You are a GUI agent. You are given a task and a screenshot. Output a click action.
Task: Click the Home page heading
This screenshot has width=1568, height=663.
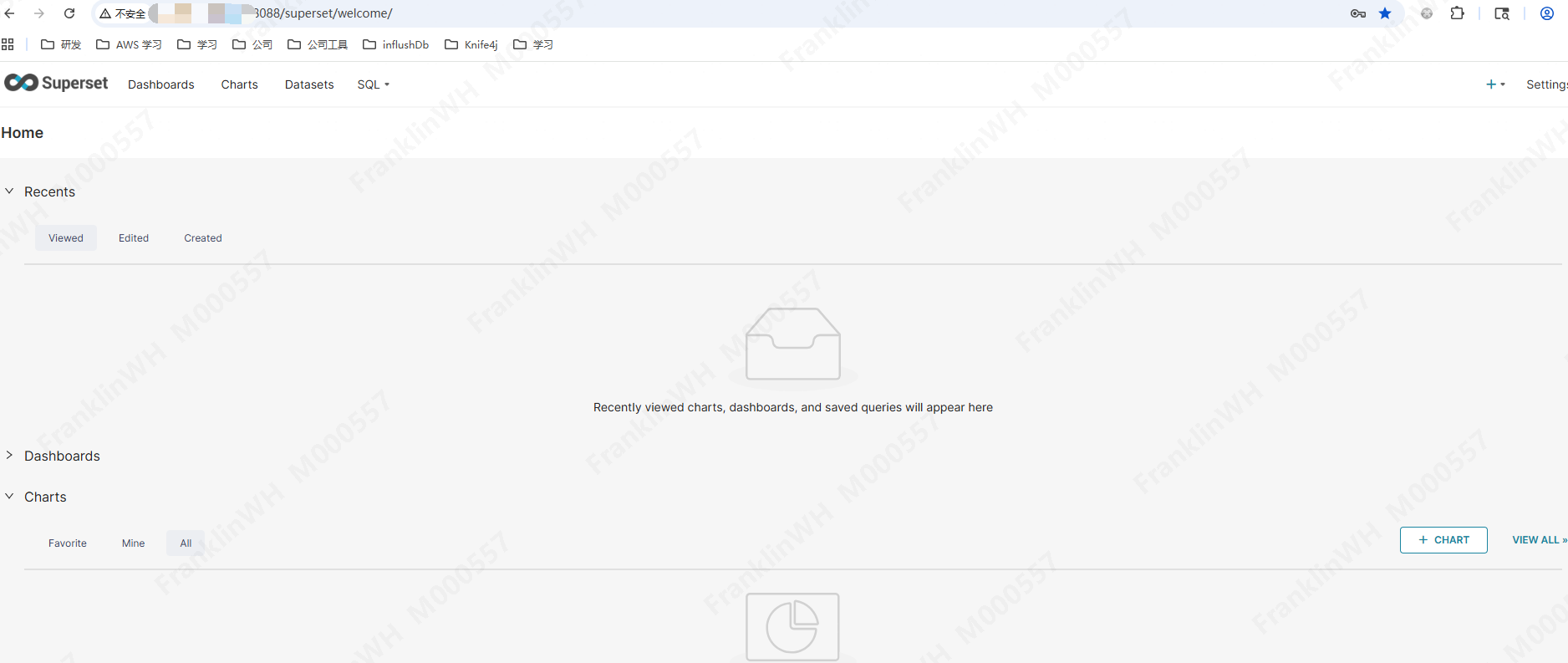23,133
